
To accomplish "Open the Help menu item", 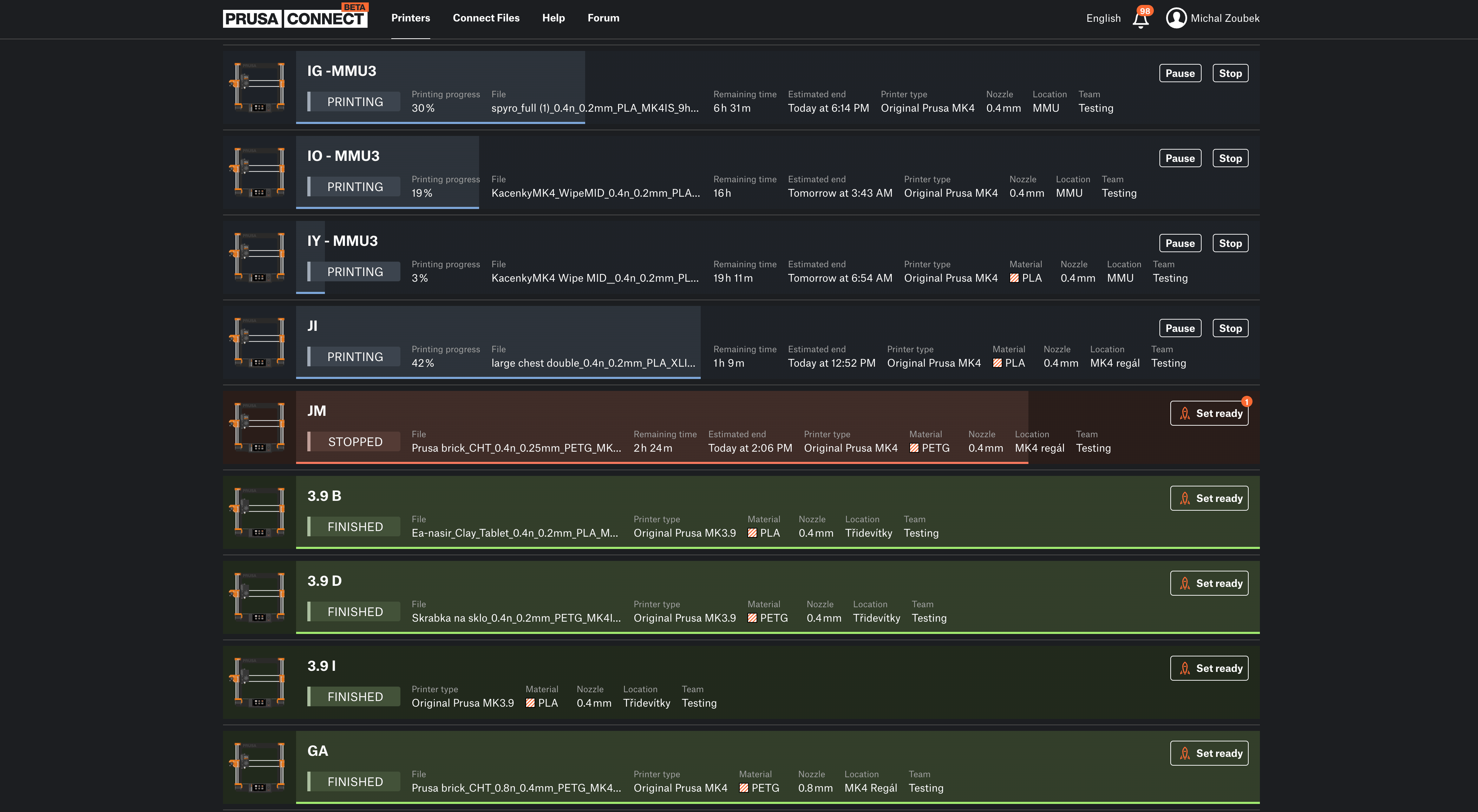I will tap(553, 18).
